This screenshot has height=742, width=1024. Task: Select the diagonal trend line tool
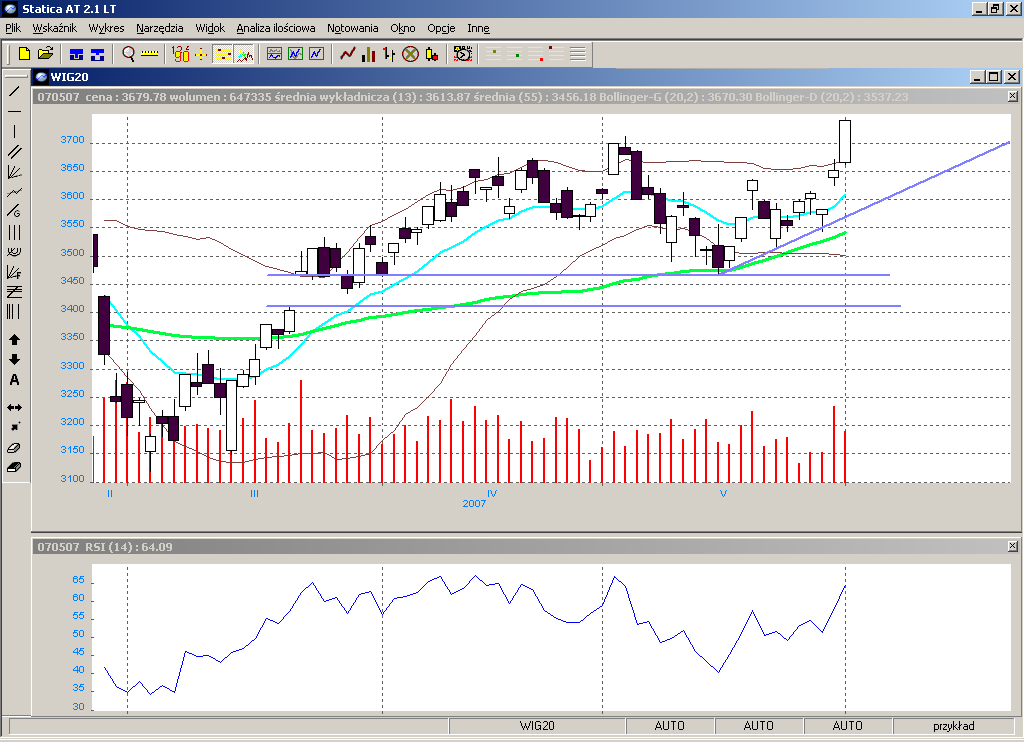(x=14, y=91)
